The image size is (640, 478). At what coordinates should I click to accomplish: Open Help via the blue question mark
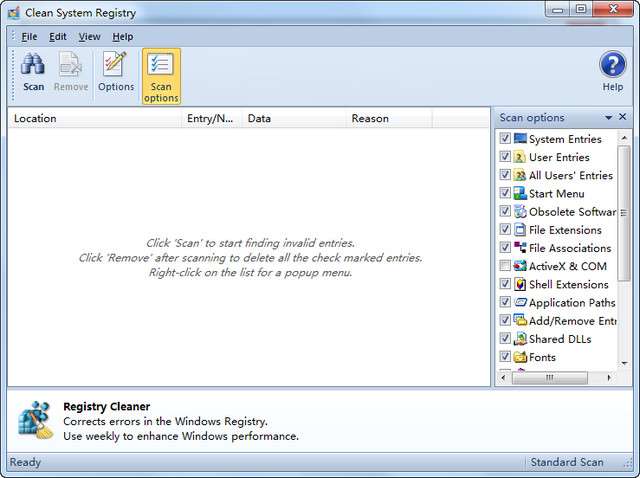[612, 64]
